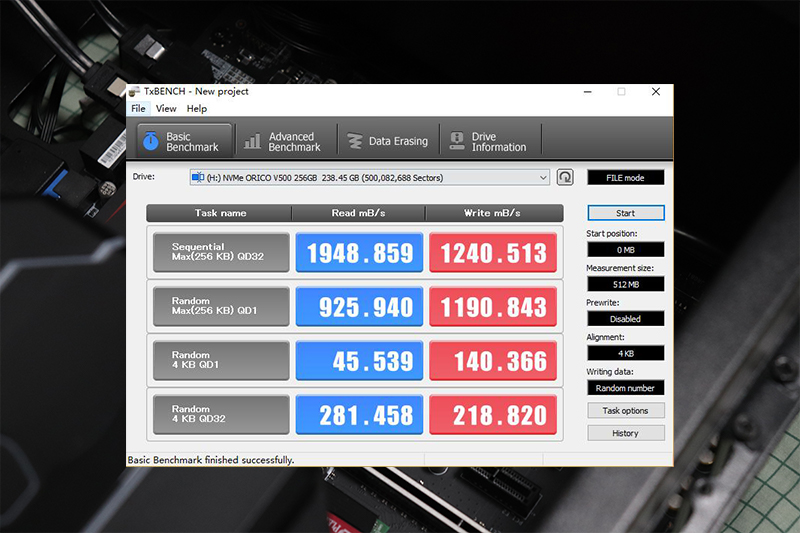Click the read value 281.458
The image size is (800, 533).
[x=359, y=415]
